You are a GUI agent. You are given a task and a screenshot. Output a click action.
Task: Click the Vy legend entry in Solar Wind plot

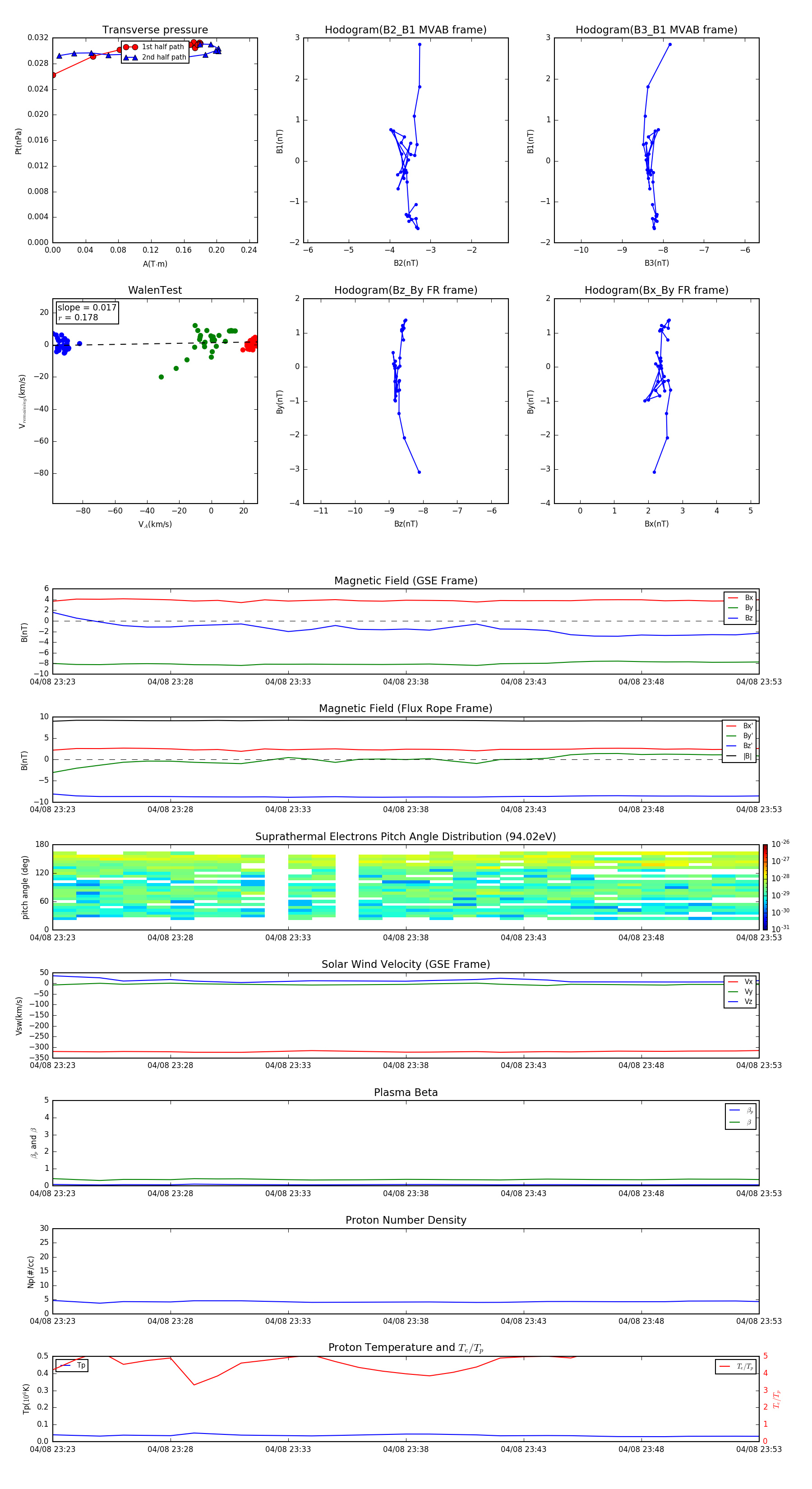pos(740,991)
